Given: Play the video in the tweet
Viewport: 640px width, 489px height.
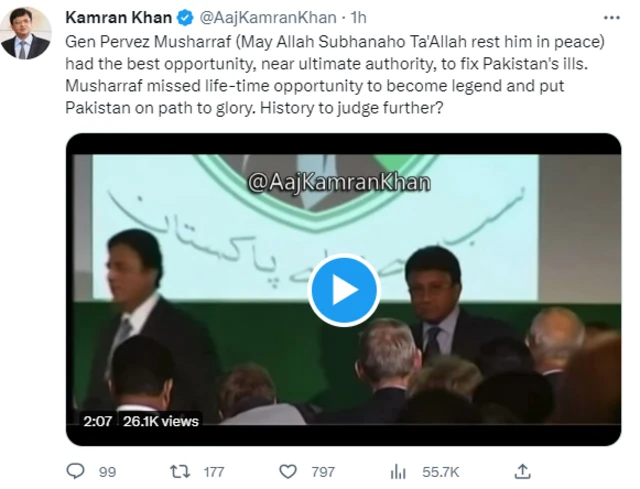Looking at the screenshot, I should (343, 291).
